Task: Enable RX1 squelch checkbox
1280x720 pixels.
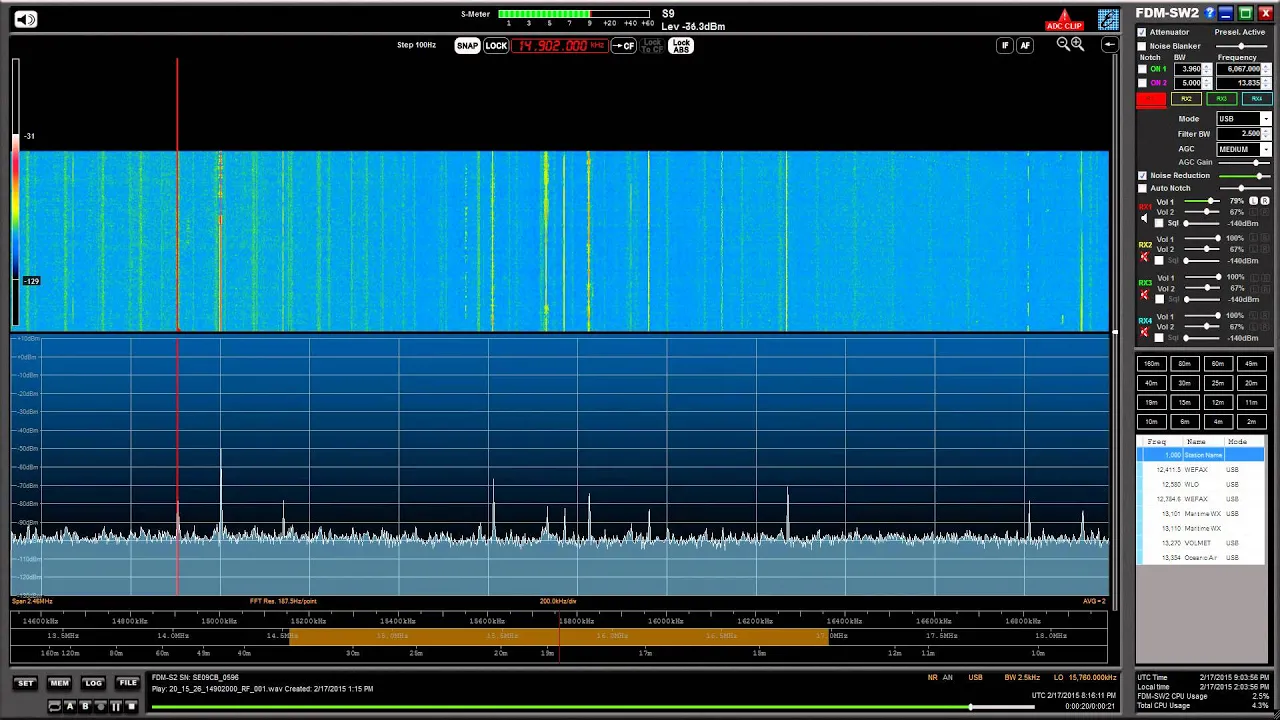Action: click(x=1159, y=222)
